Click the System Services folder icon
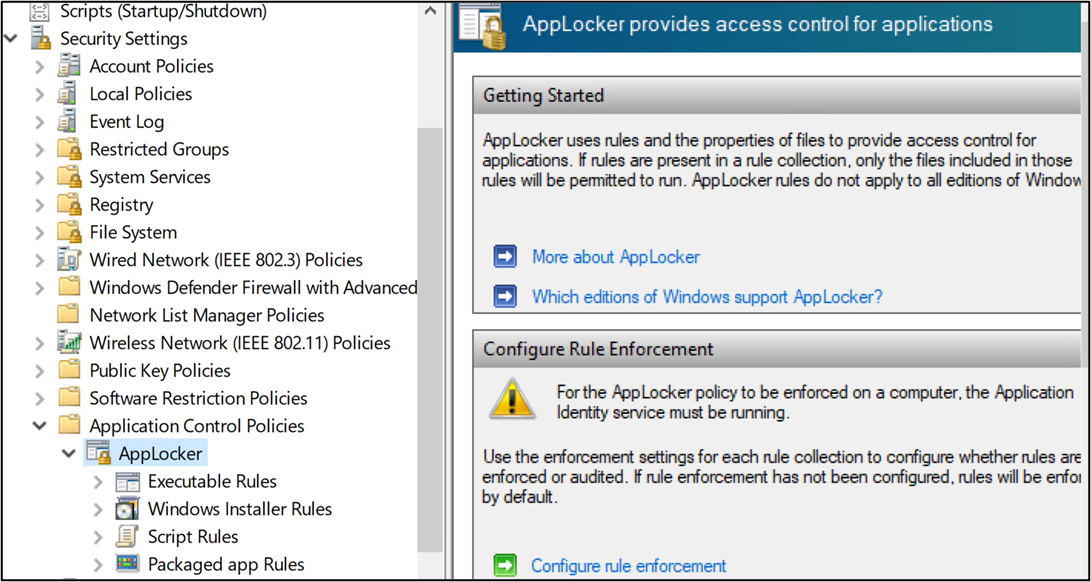1091x582 pixels. pyautogui.click(x=70, y=177)
